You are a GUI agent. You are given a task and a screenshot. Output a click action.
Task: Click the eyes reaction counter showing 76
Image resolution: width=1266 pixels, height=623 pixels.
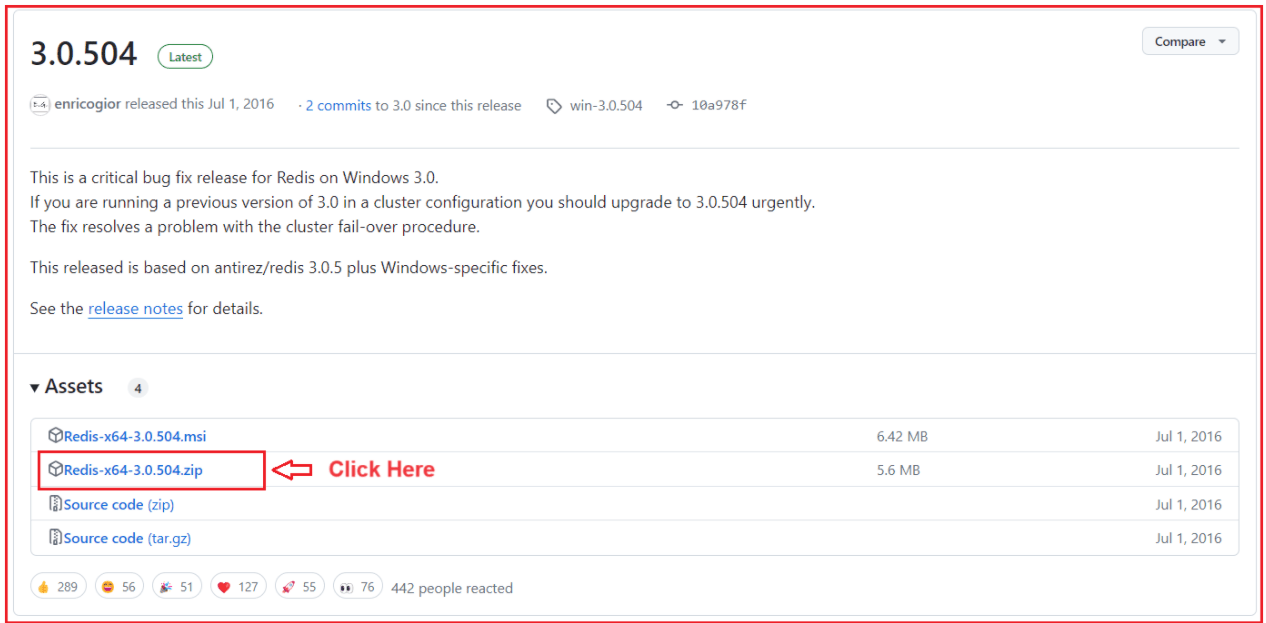tap(357, 586)
